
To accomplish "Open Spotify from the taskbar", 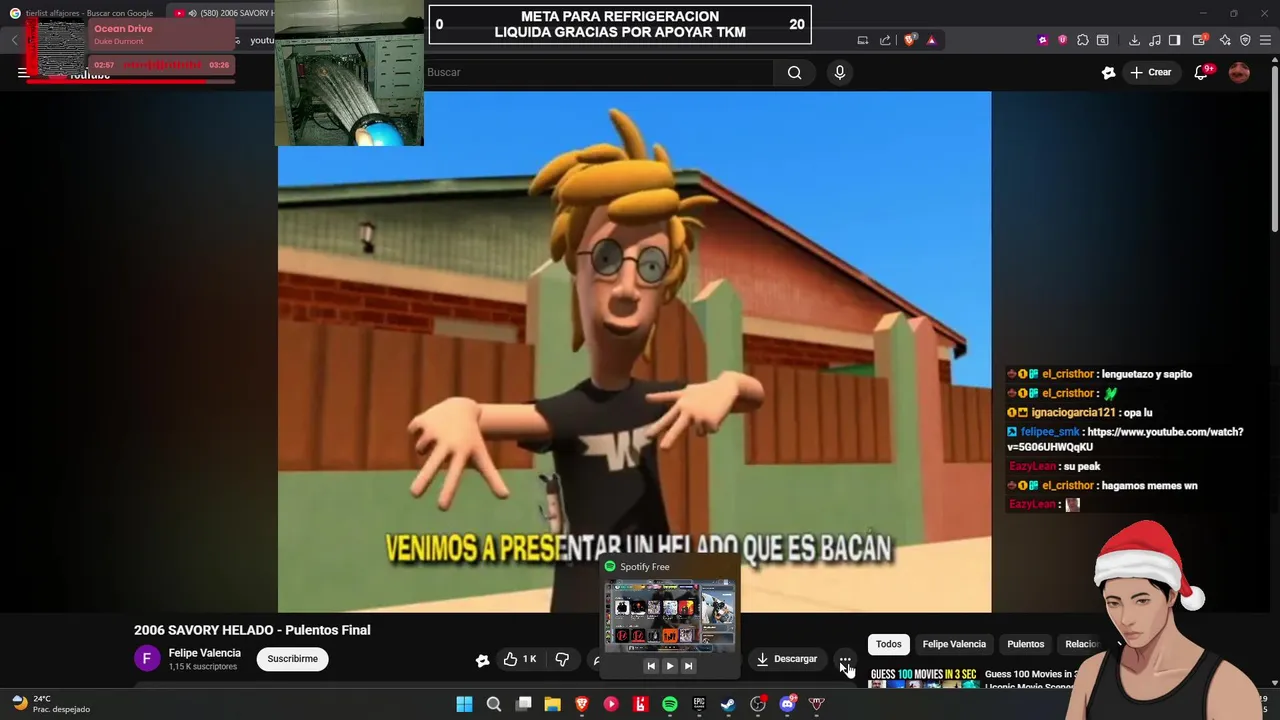I will [669, 704].
